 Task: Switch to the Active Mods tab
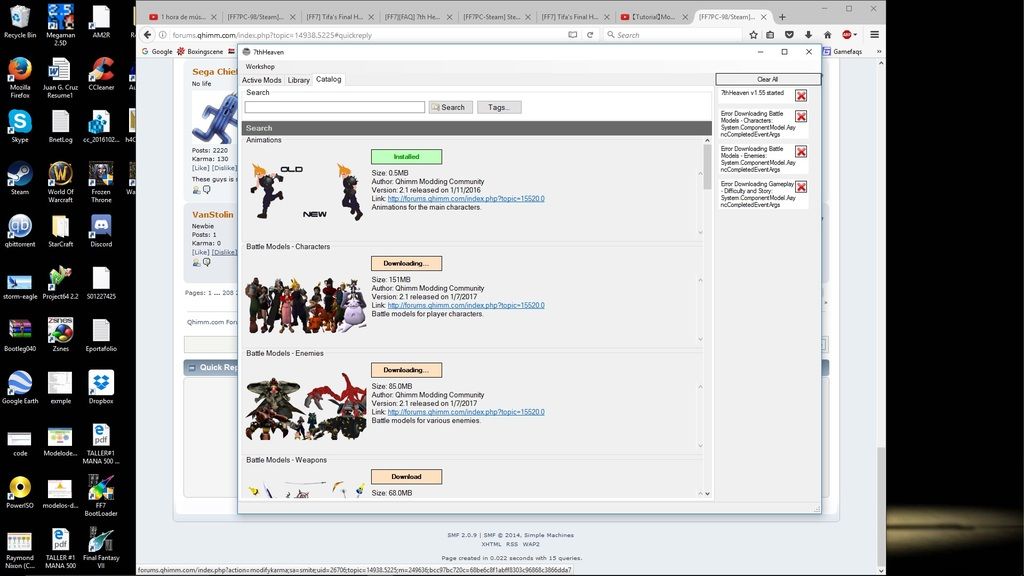tap(261, 80)
